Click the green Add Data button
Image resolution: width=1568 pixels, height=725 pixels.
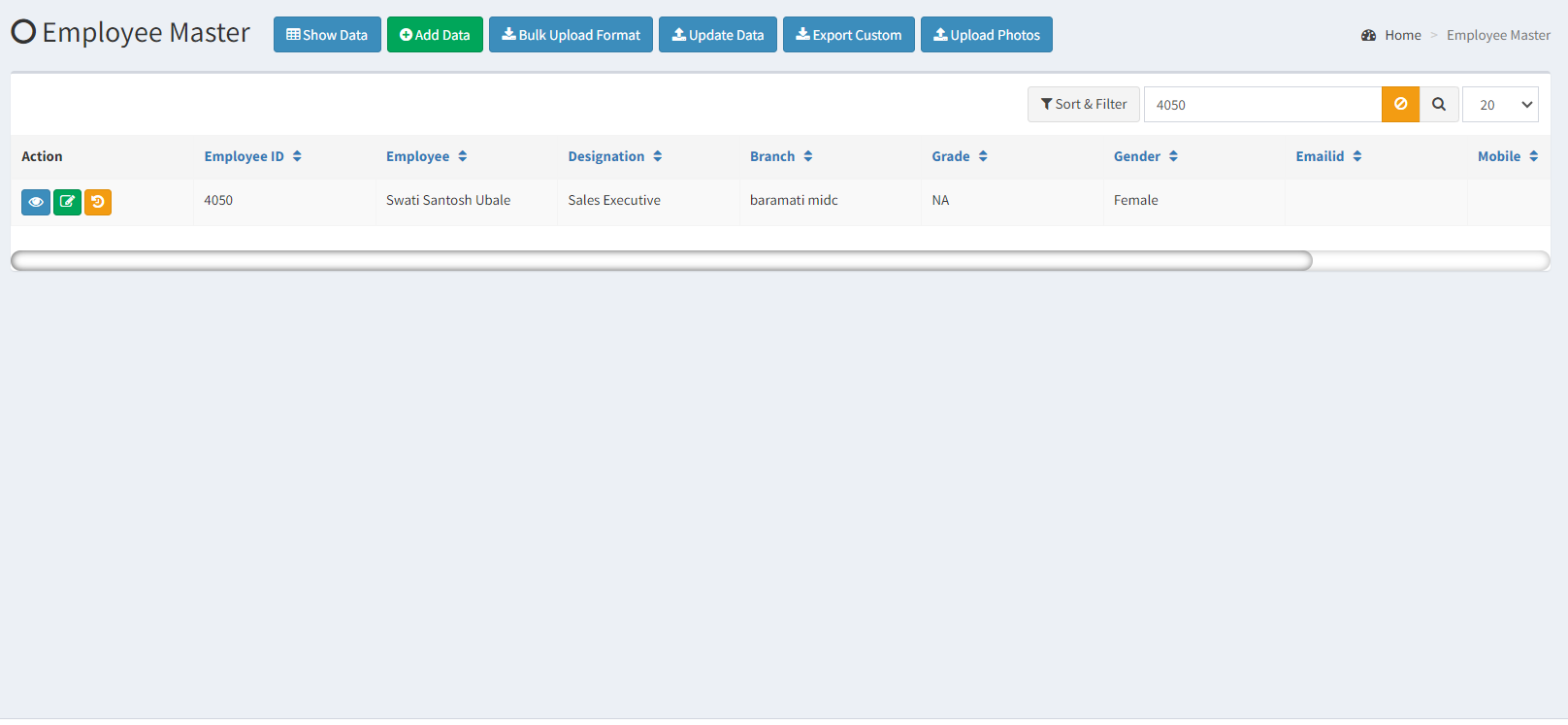coord(435,35)
